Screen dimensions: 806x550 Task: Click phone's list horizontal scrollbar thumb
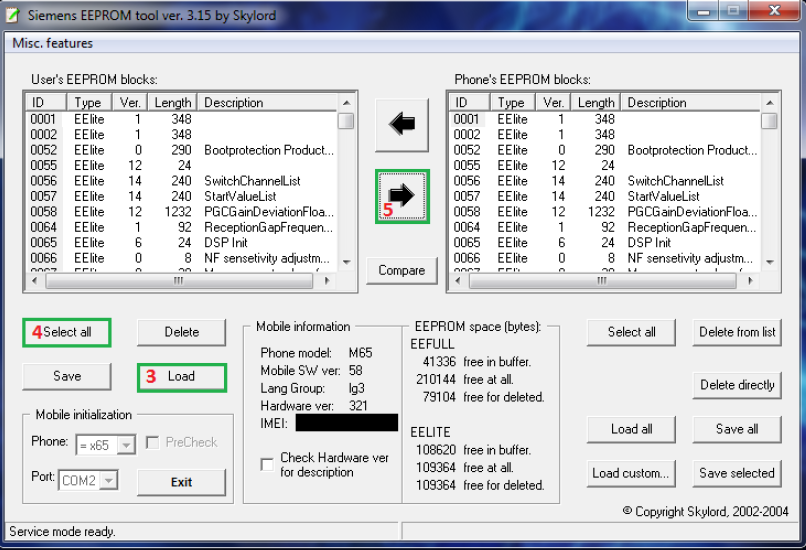[x=602, y=281]
